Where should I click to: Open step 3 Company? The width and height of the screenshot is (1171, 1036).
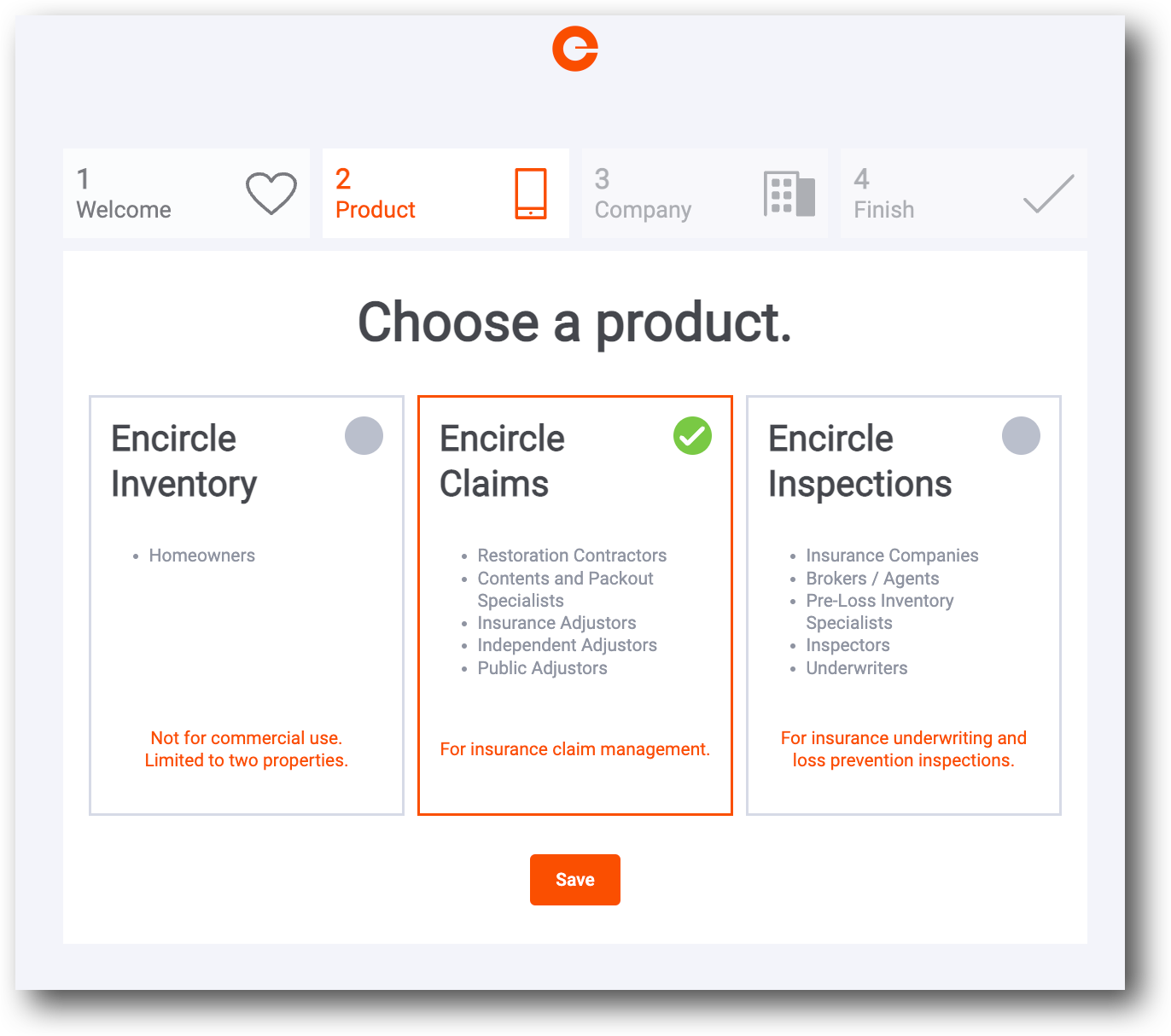pos(705,194)
